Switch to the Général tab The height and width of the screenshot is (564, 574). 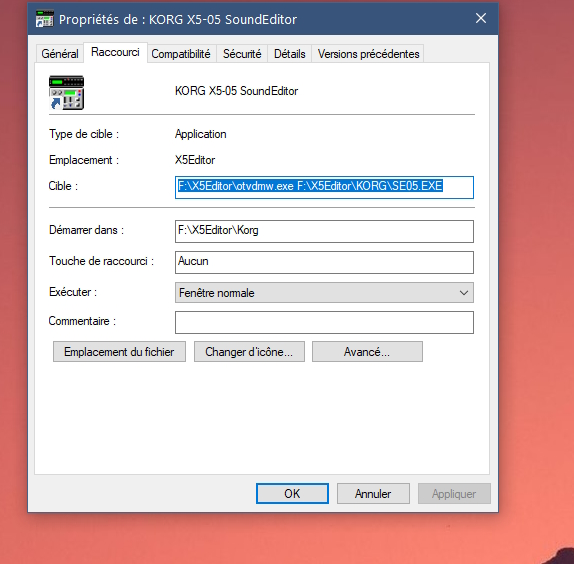point(60,54)
